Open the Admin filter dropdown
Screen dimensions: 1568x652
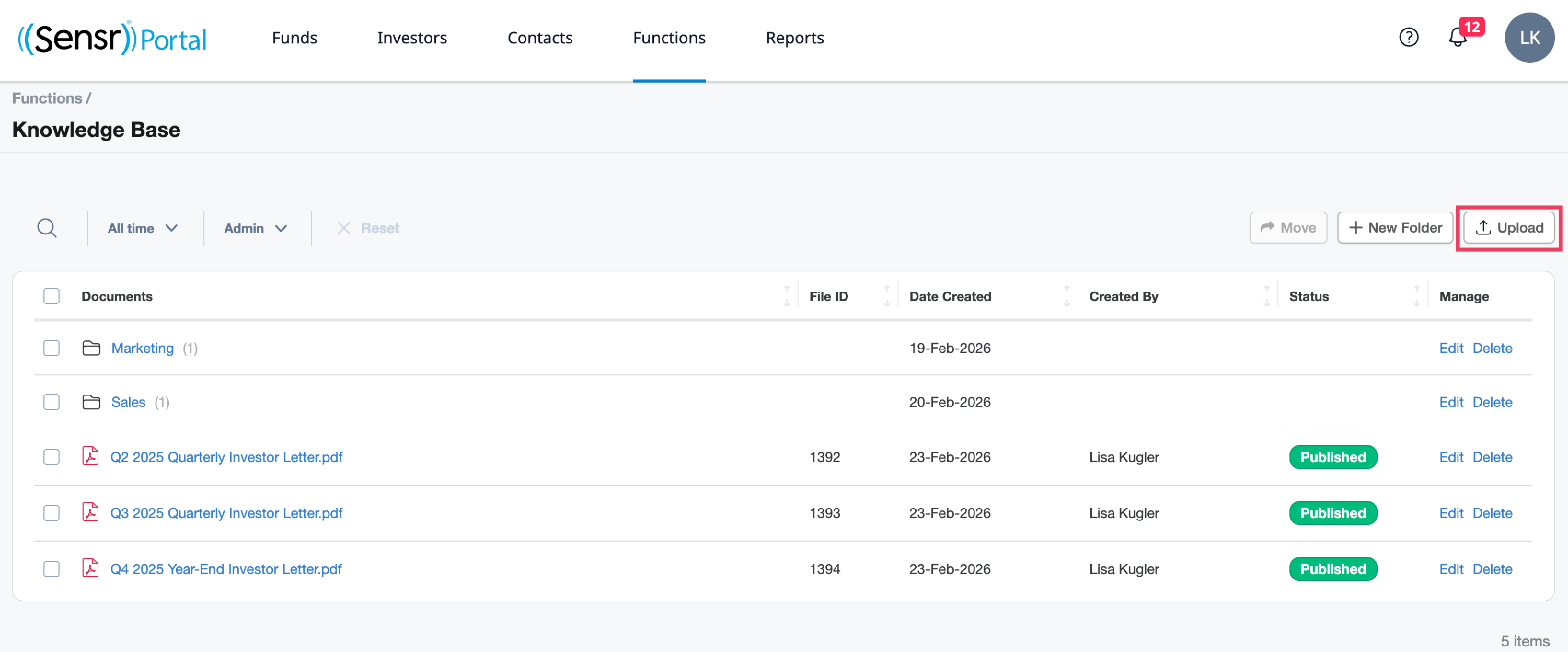point(255,228)
